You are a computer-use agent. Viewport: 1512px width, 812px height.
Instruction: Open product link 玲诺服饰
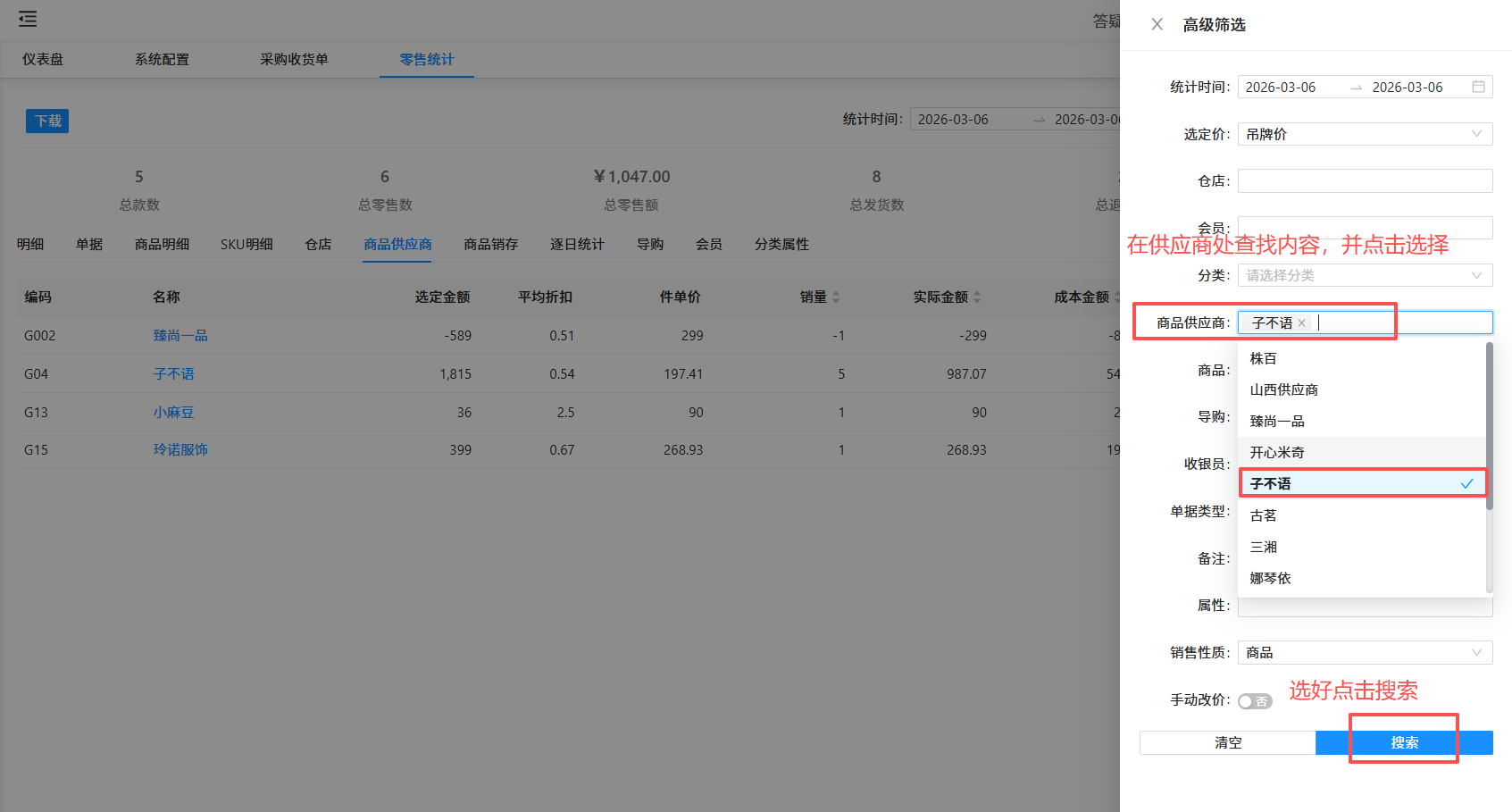pos(180,449)
